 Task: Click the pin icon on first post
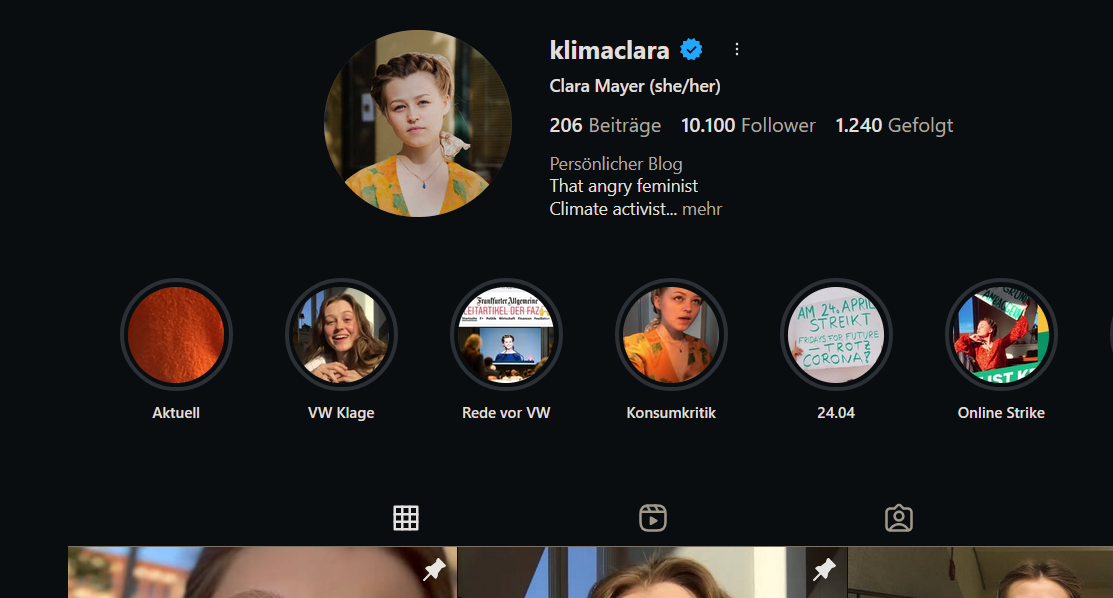click(x=434, y=570)
